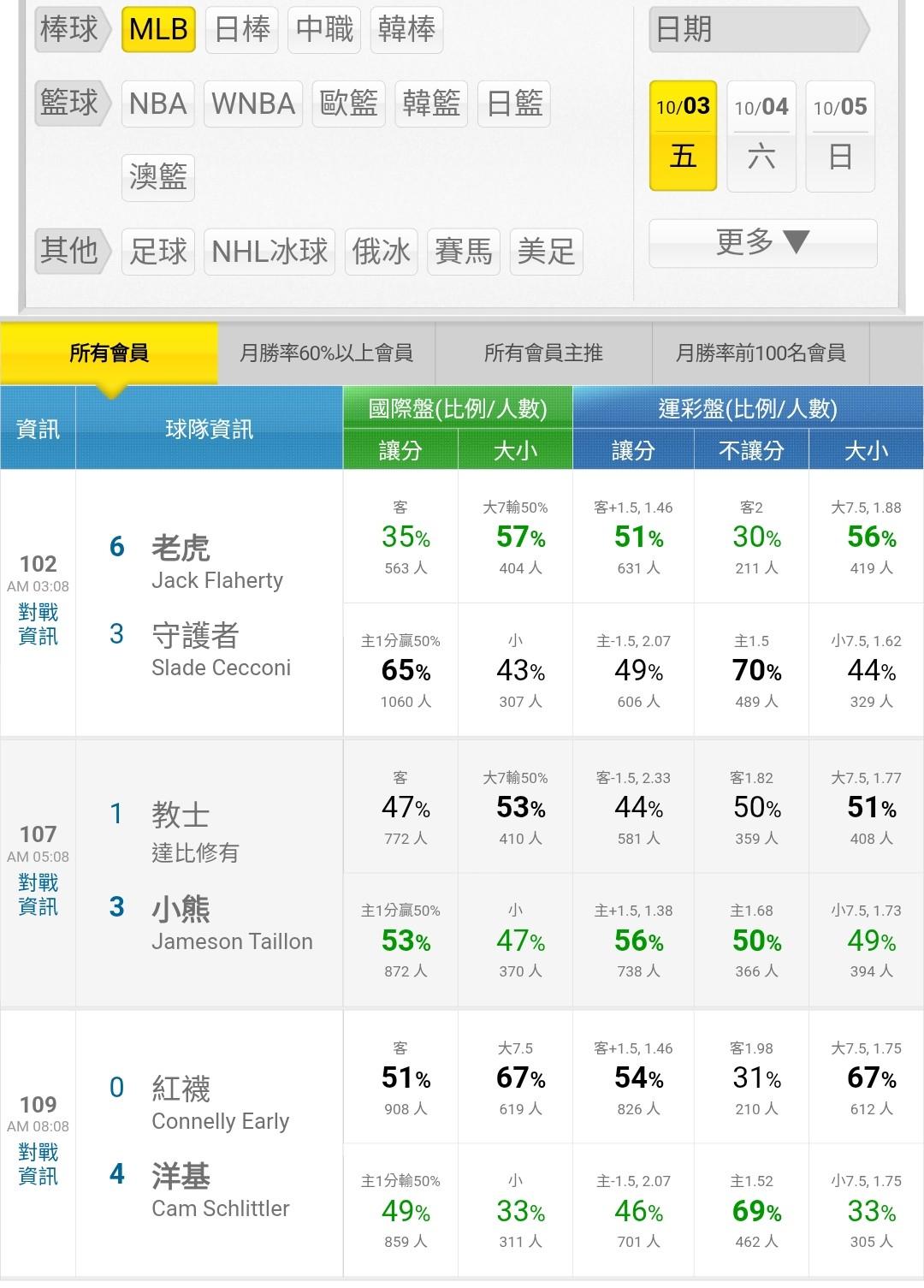The image size is (924, 1288).
Task: Select the 10/03 Friday date
Action: coord(683,135)
